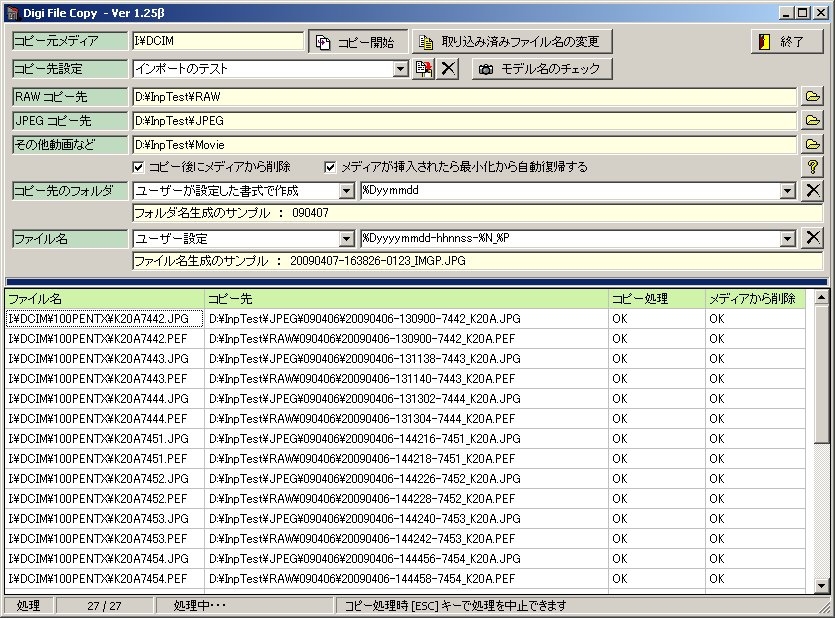Open folder browser for the Movie destination

click(813, 144)
